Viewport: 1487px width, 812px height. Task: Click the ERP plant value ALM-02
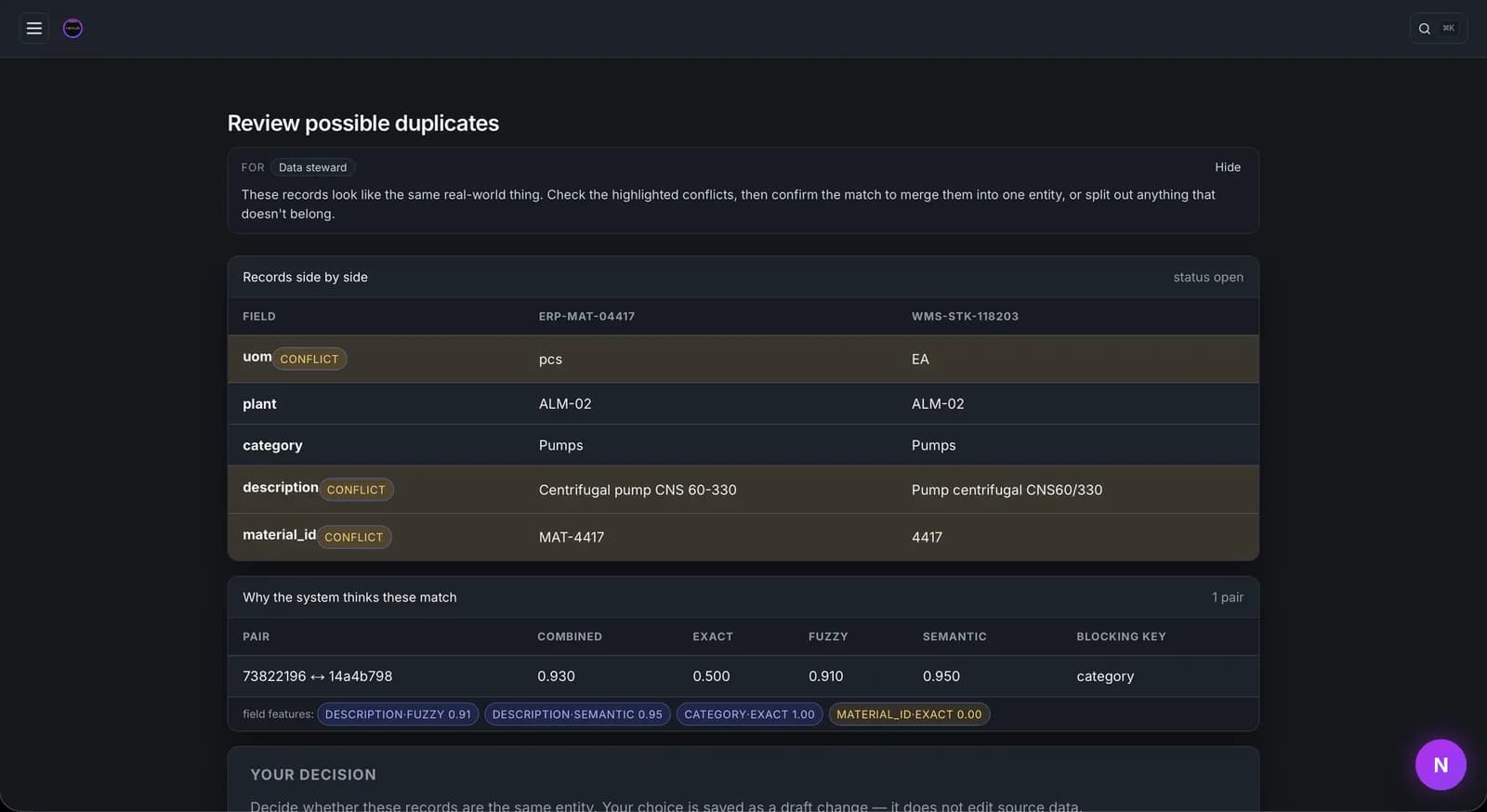(565, 404)
